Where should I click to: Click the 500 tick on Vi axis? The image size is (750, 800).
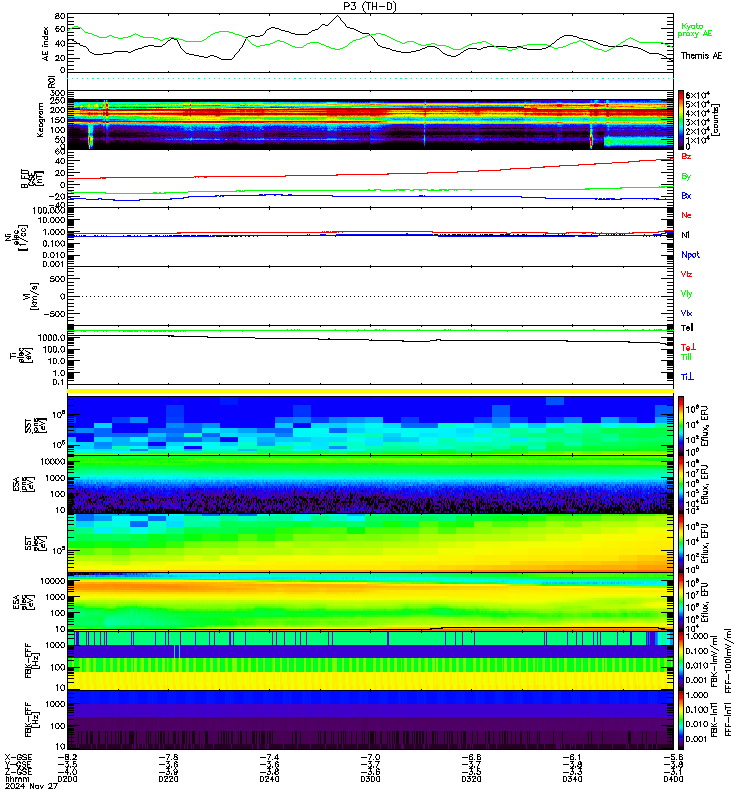[x=57, y=279]
